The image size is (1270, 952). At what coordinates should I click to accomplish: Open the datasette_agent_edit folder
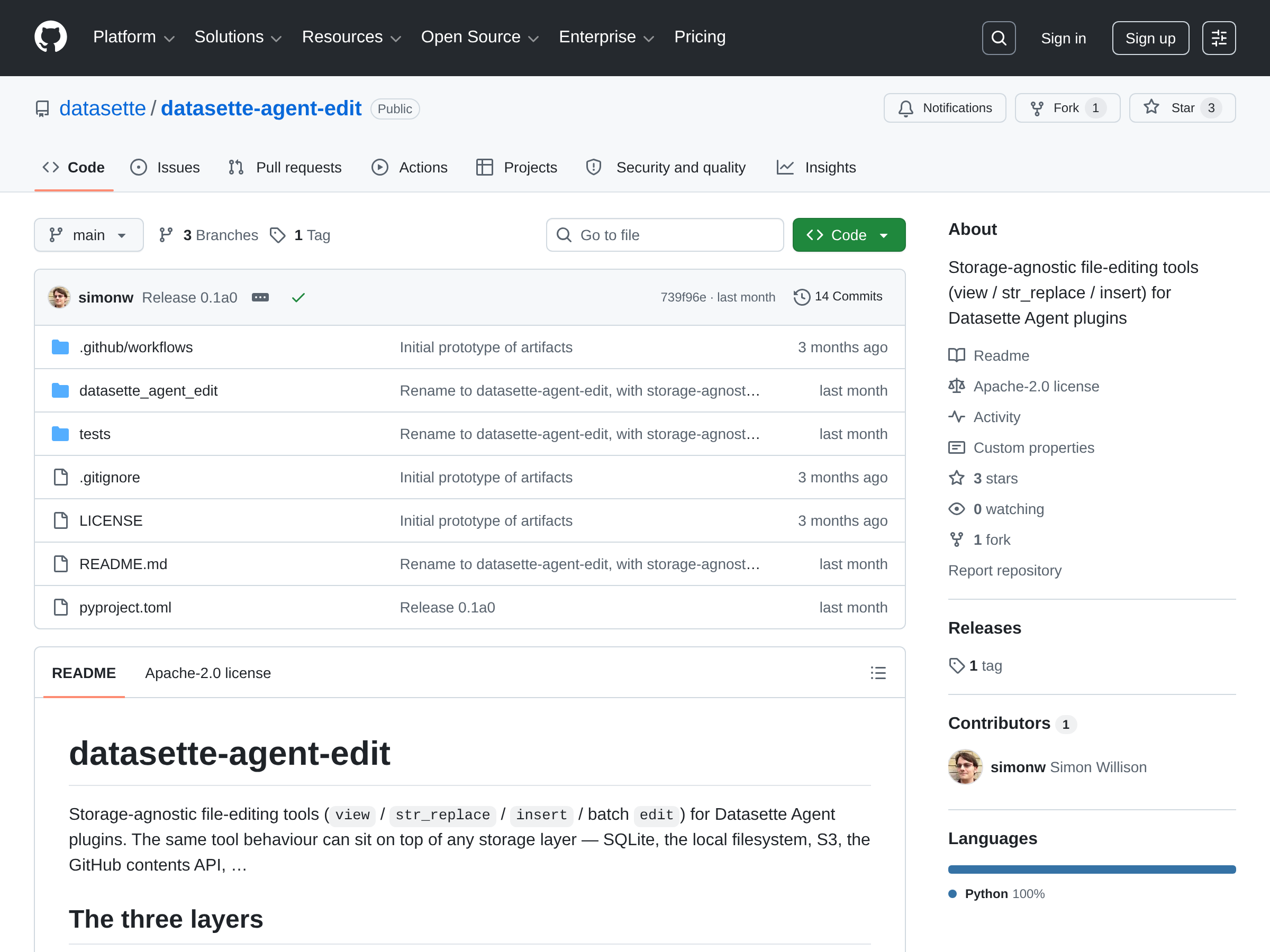[148, 390]
